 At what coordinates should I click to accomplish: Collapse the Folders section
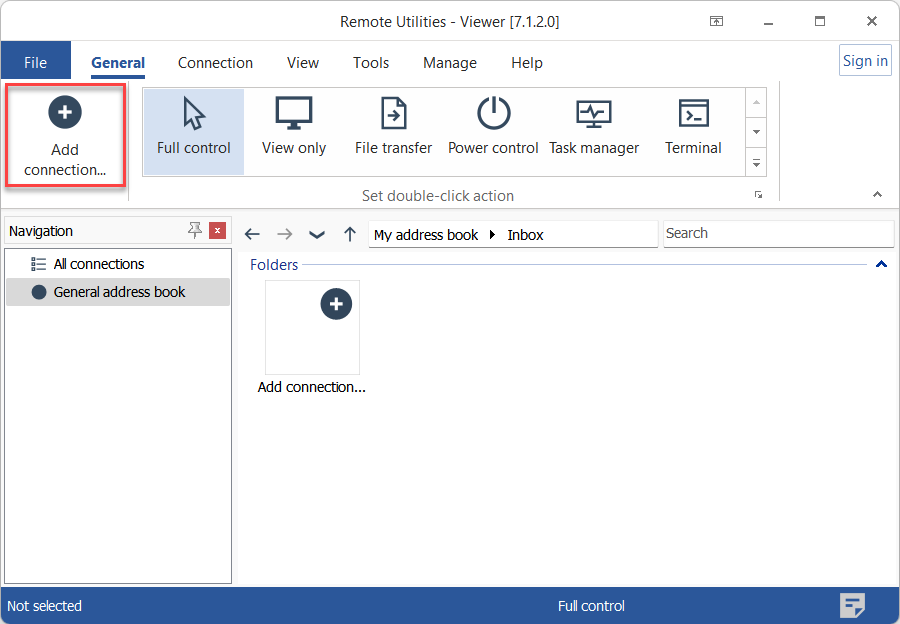881,265
